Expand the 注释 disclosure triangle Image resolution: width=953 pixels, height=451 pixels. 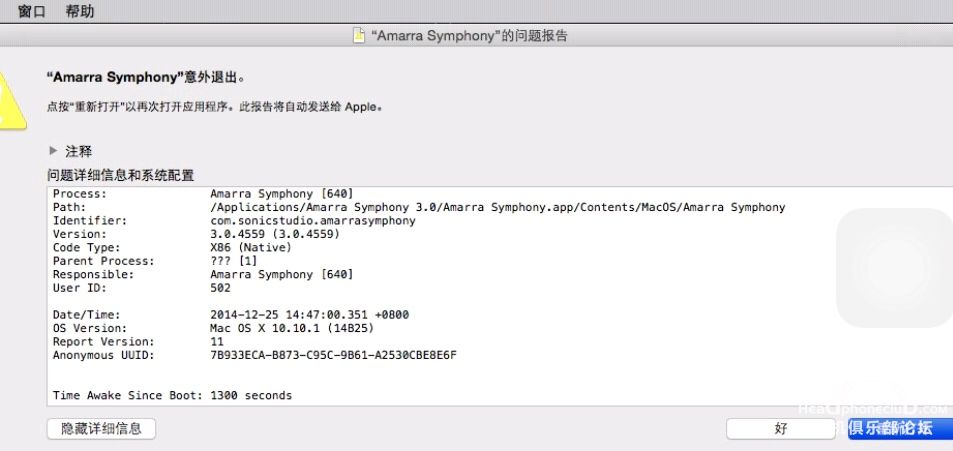[53, 151]
